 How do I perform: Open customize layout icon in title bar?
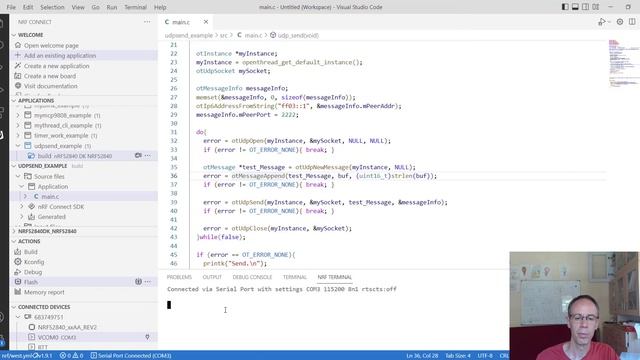pos(596,7)
